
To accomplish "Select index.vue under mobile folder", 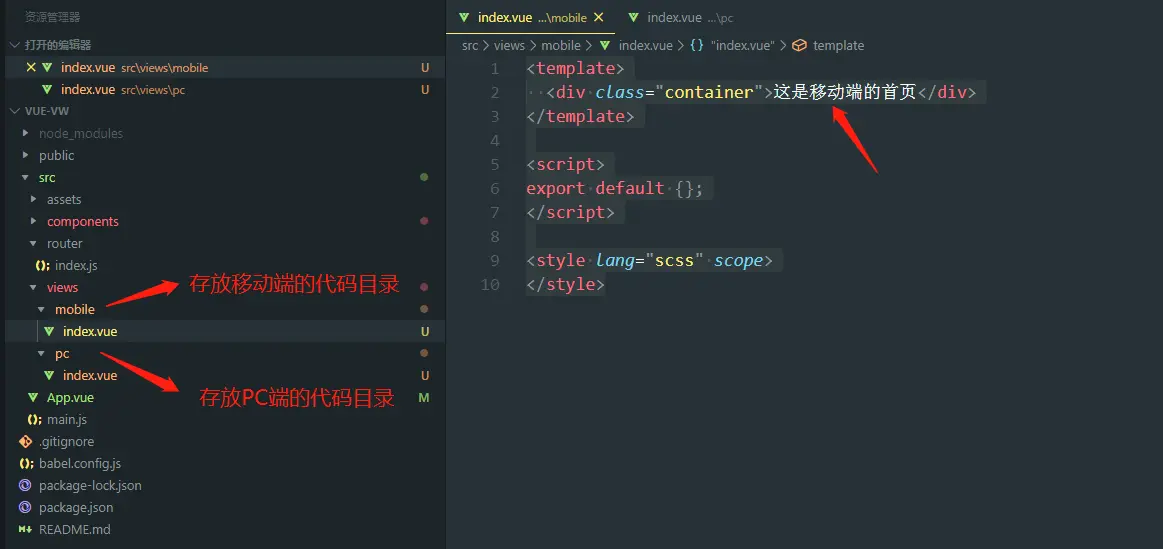I will pos(223,332).
